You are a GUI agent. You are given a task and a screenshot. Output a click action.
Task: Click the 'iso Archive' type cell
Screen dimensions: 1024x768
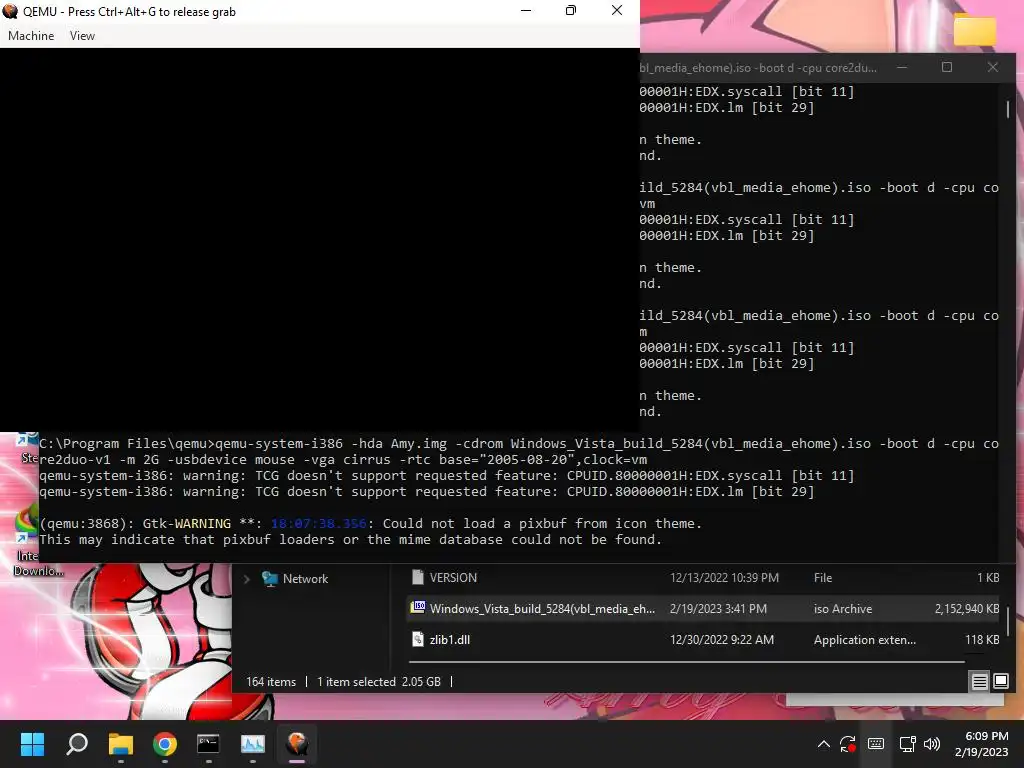tap(842, 609)
